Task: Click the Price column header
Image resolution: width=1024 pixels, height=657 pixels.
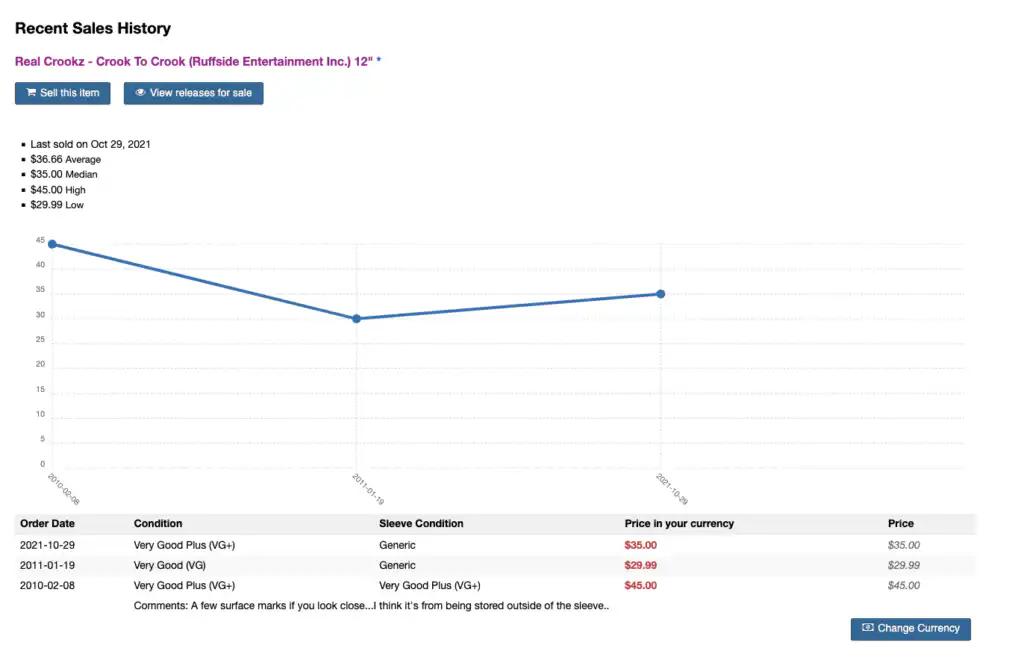Action: 899,523
